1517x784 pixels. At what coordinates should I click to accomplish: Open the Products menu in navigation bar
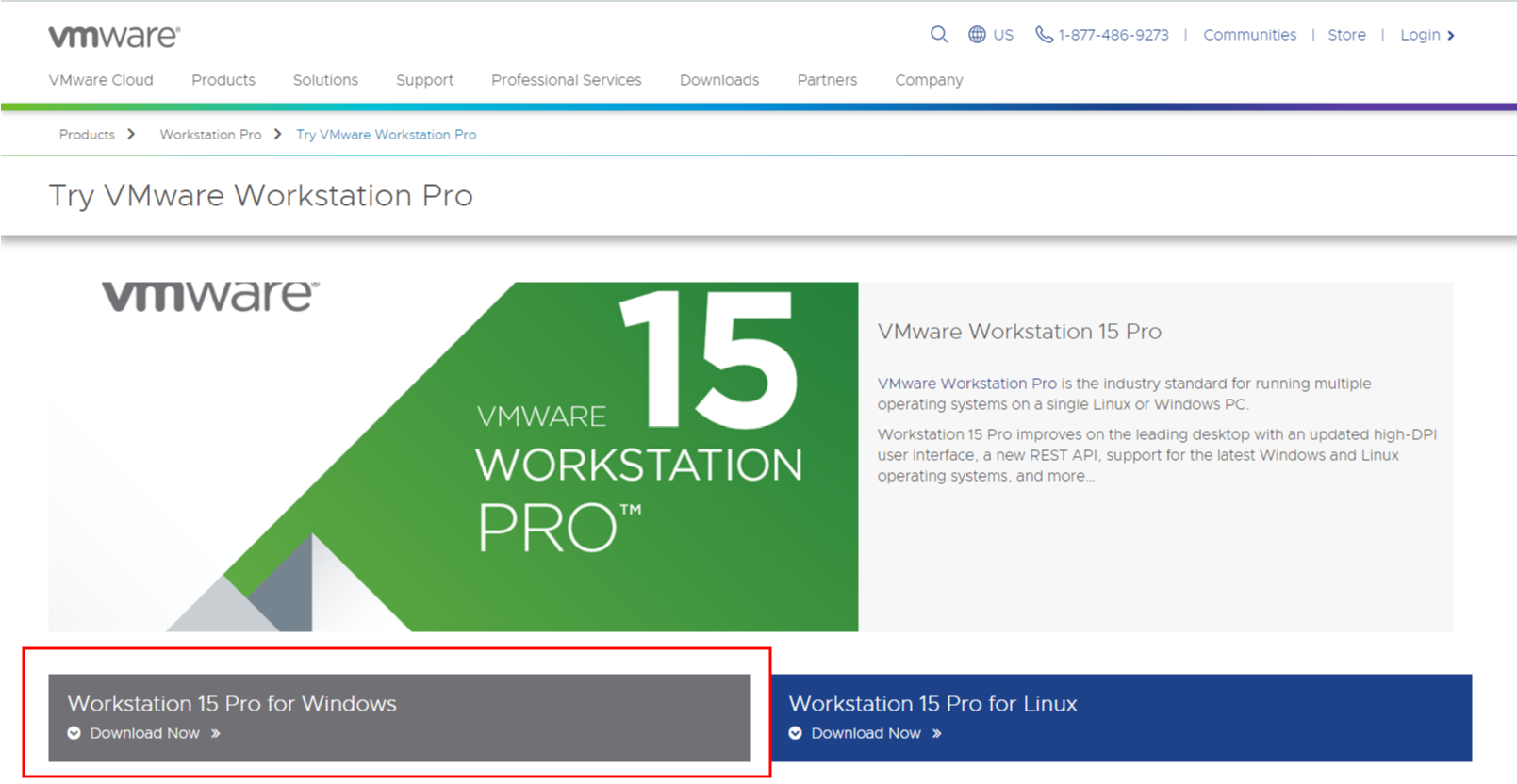(x=223, y=80)
